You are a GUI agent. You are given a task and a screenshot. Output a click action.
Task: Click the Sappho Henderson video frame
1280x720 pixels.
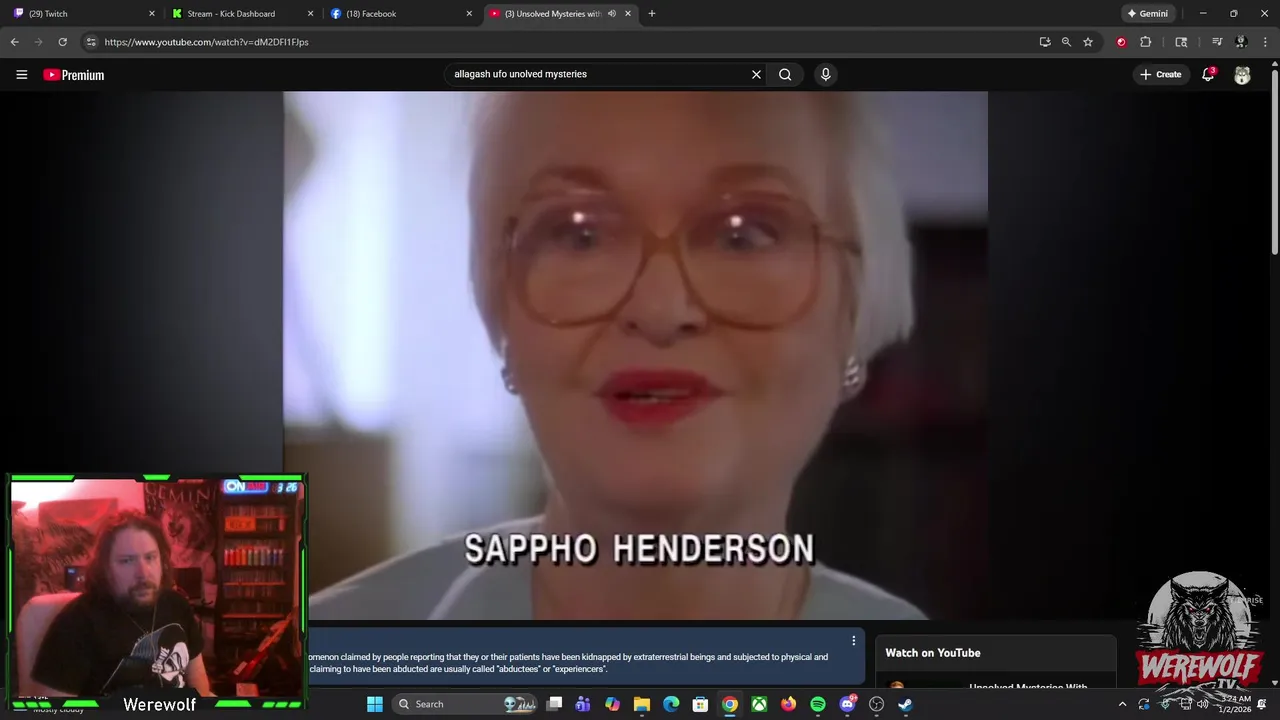click(635, 355)
